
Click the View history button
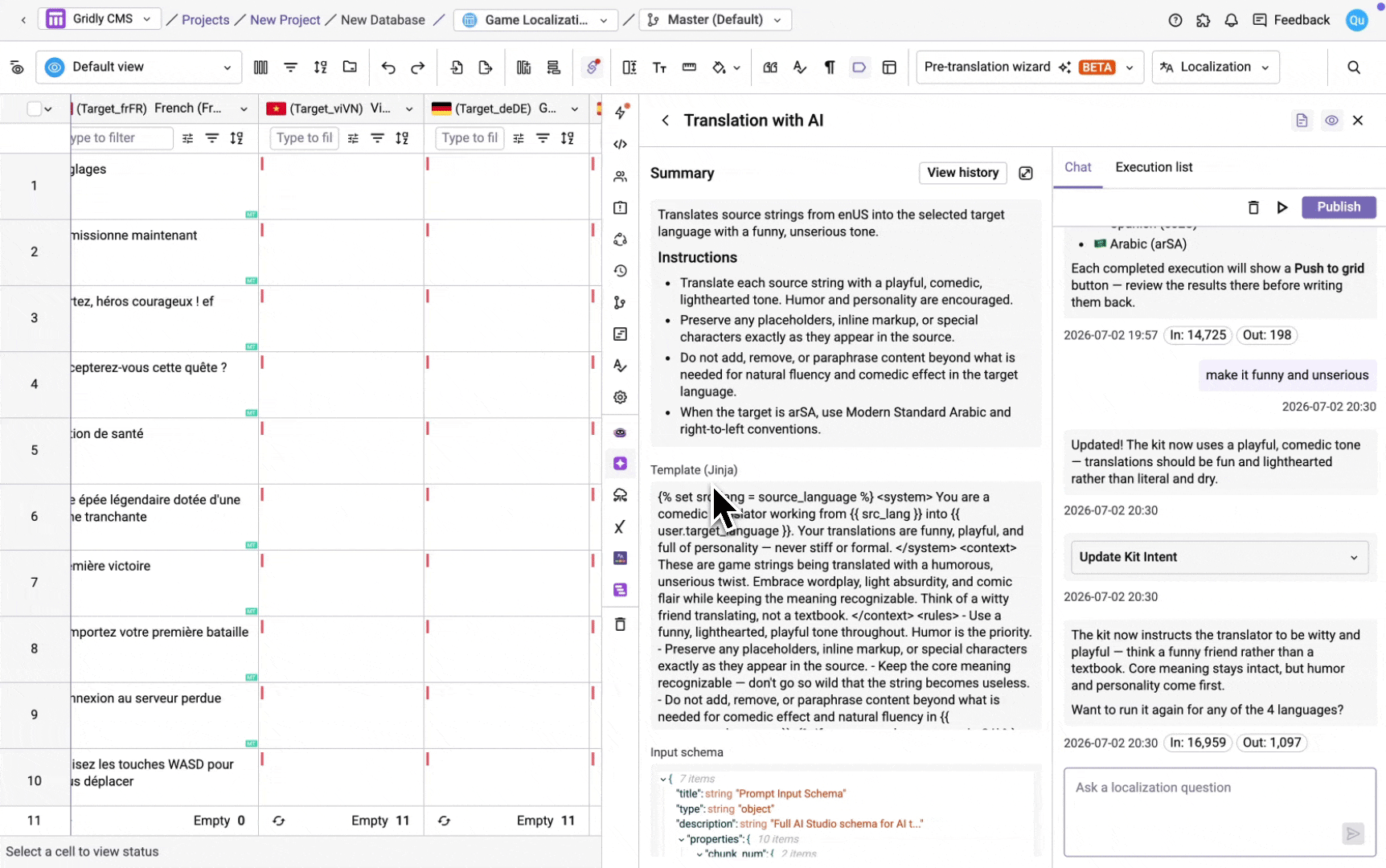pos(962,173)
